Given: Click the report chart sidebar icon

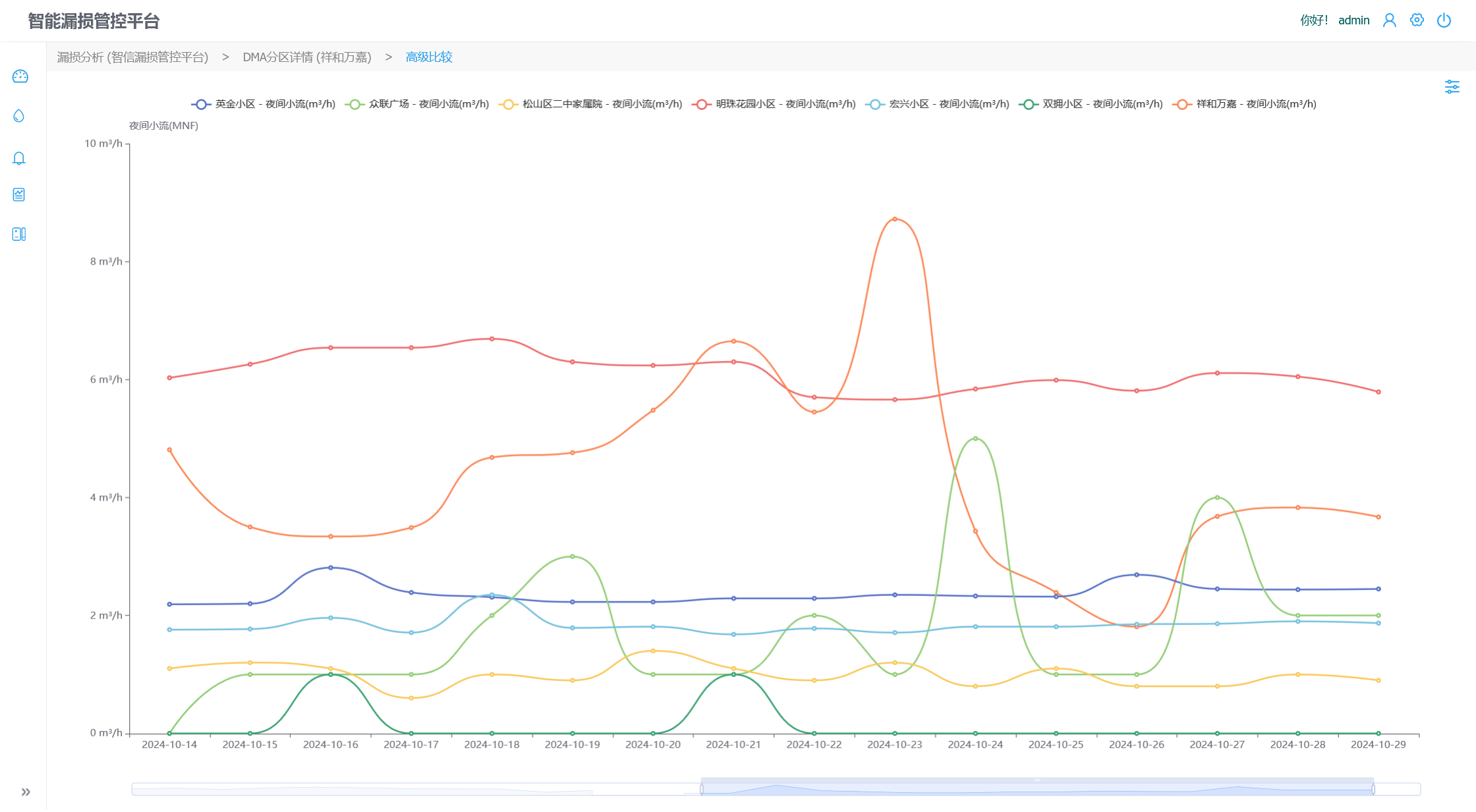Looking at the screenshot, I should point(19,194).
